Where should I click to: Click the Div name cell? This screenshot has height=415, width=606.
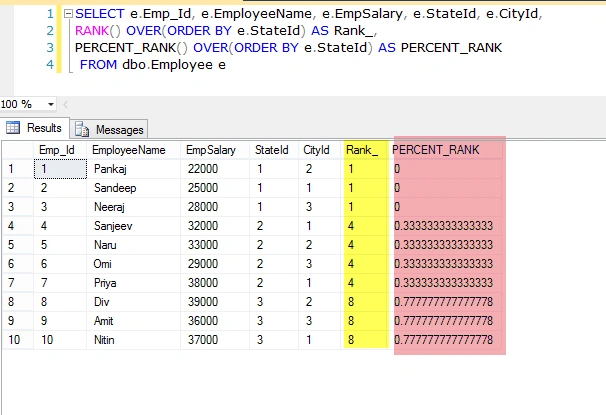coord(133,302)
